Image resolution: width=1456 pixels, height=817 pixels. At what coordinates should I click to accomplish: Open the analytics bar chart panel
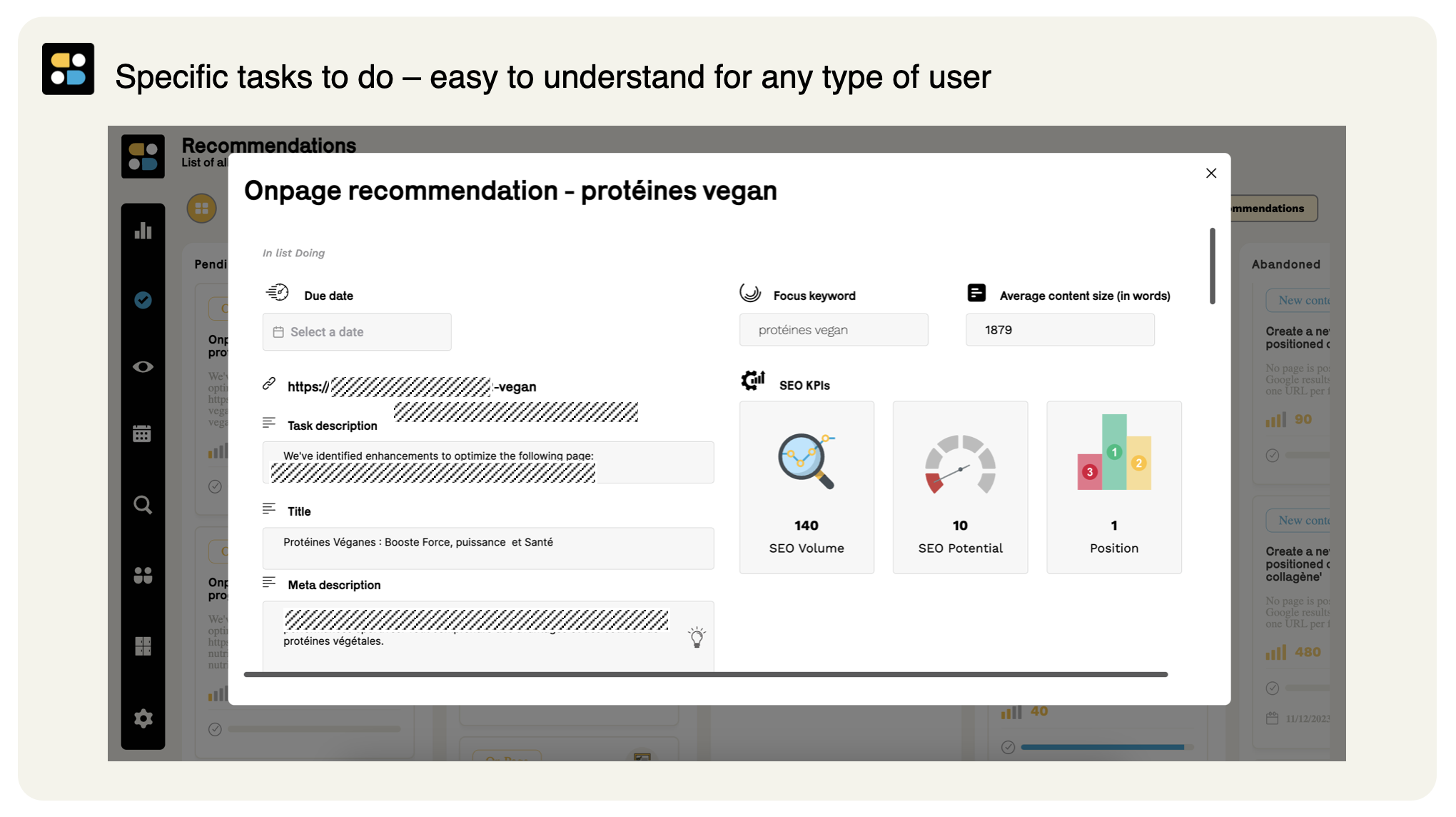click(143, 230)
